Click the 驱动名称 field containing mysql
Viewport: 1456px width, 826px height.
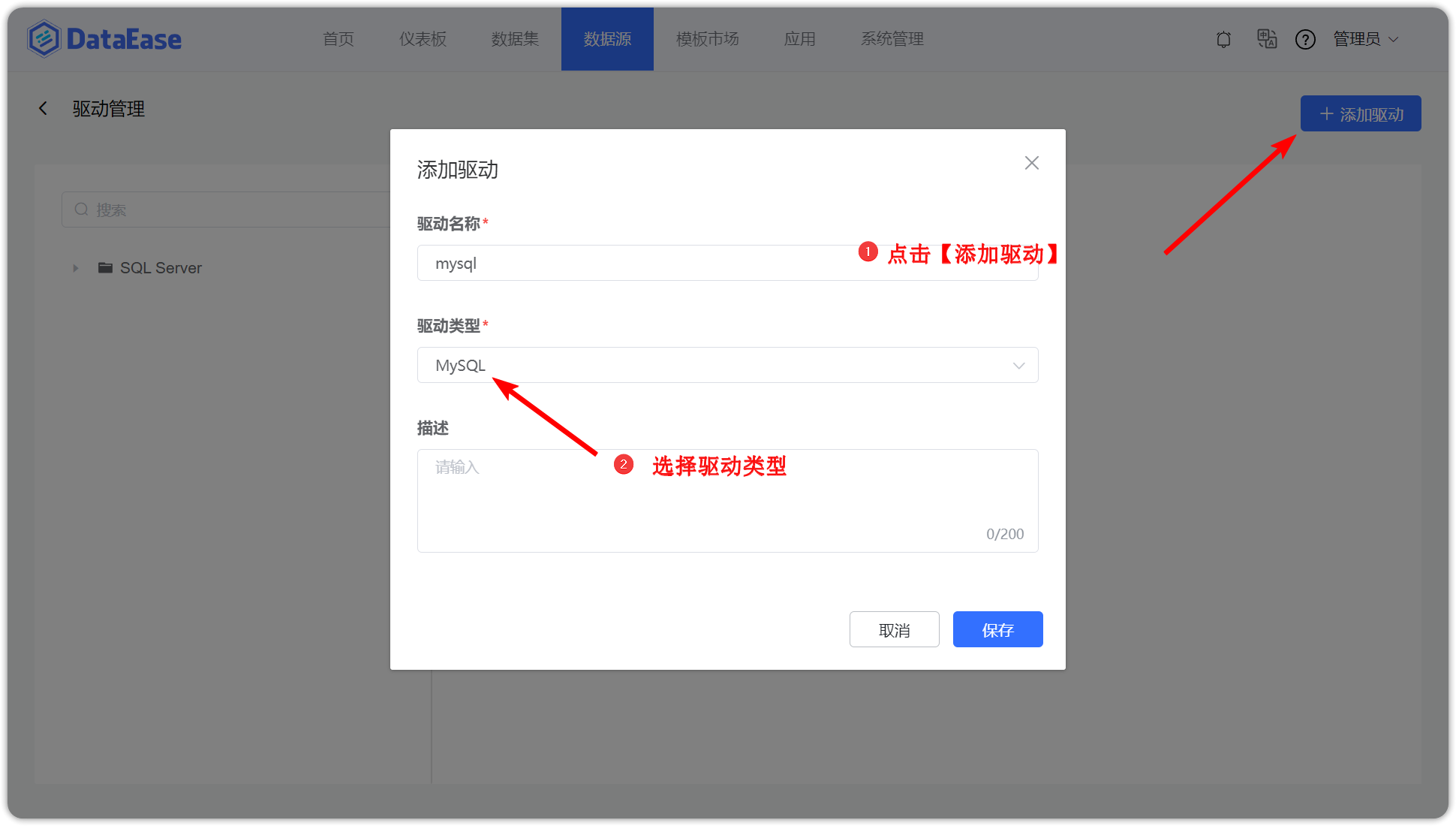point(675,263)
